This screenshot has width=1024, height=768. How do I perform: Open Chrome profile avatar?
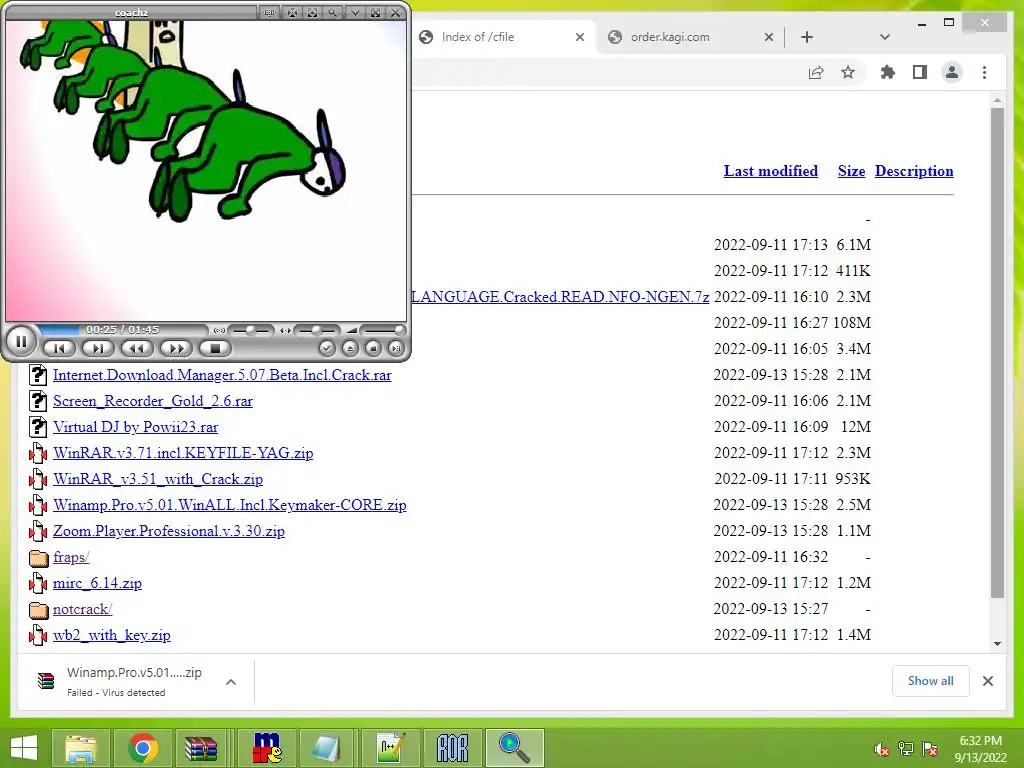click(952, 72)
